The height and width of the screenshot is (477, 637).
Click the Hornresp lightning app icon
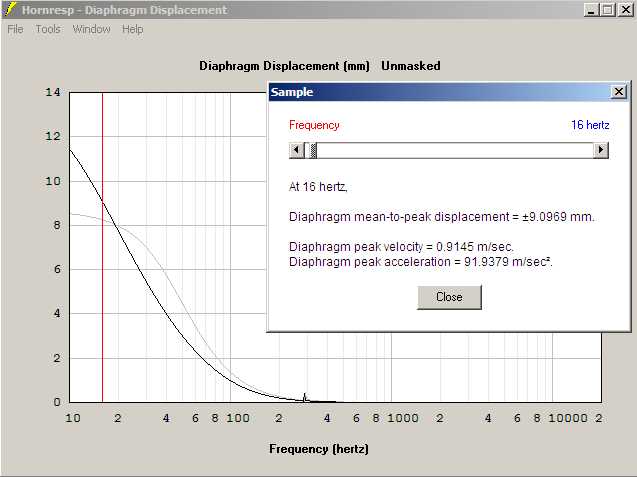click(11, 9)
